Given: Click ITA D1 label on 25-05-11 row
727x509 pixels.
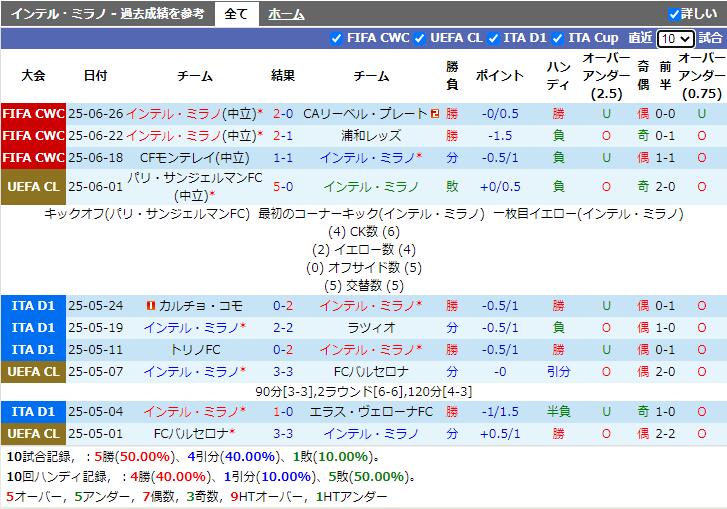Looking at the screenshot, I should [33, 350].
